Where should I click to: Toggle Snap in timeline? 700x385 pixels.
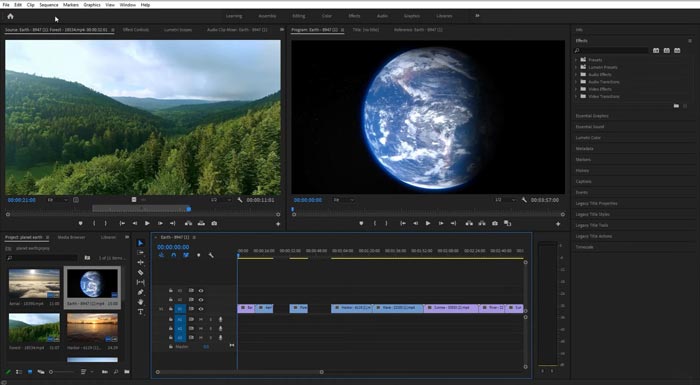click(174, 255)
